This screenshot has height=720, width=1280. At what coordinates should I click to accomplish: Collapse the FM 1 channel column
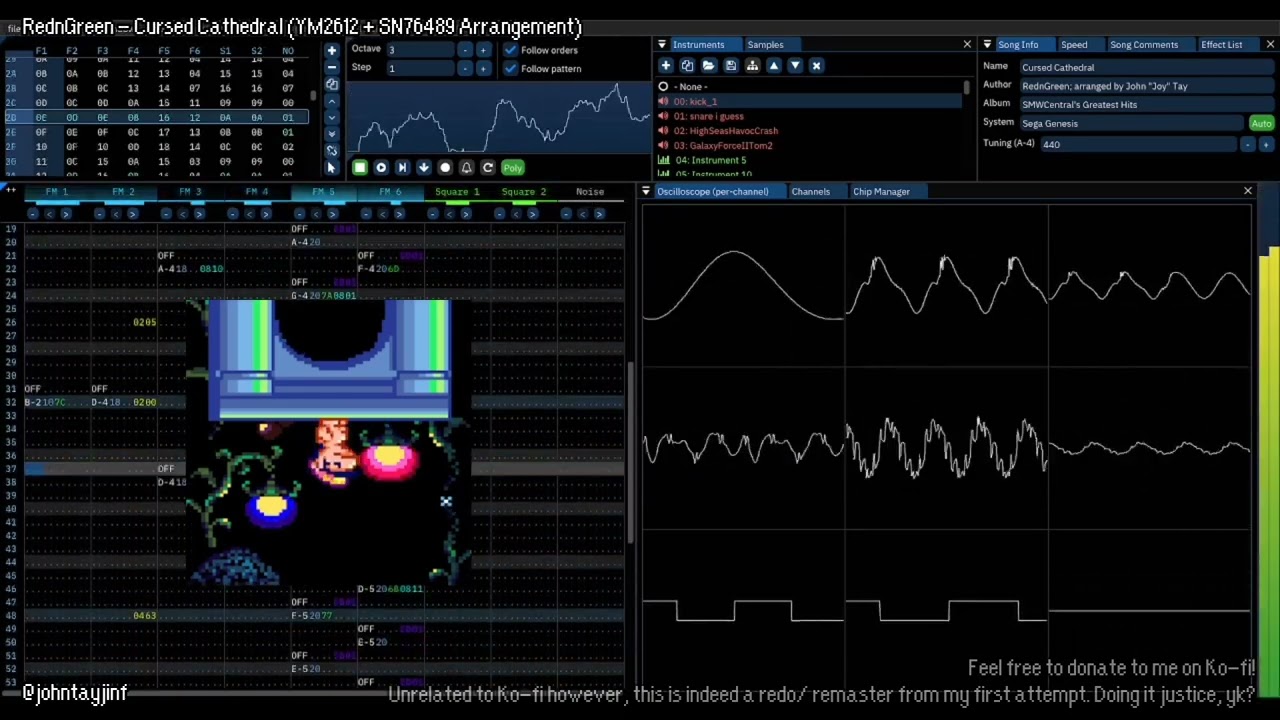pyautogui.click(x=33, y=214)
